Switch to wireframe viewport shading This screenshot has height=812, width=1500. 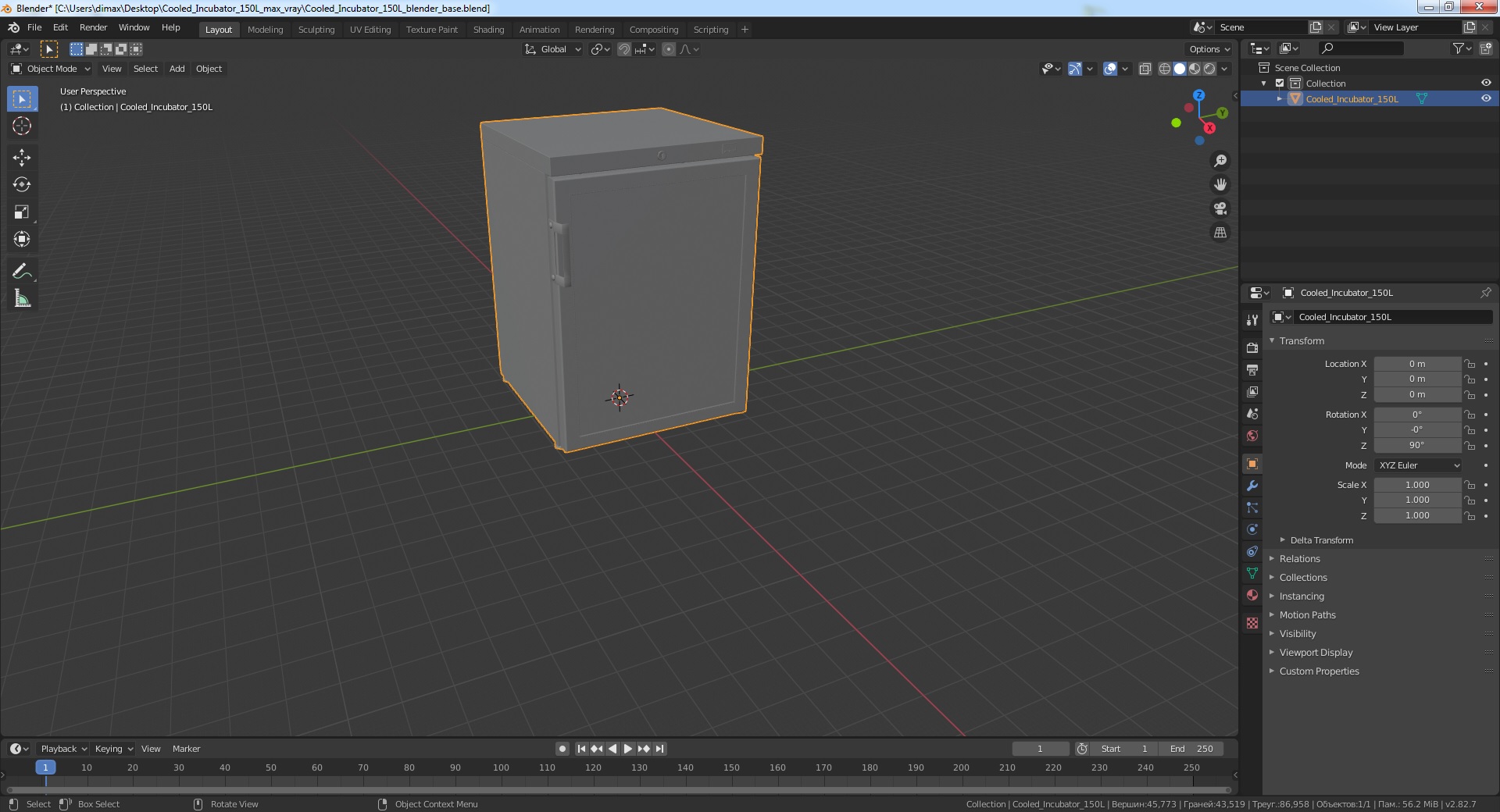[1164, 69]
